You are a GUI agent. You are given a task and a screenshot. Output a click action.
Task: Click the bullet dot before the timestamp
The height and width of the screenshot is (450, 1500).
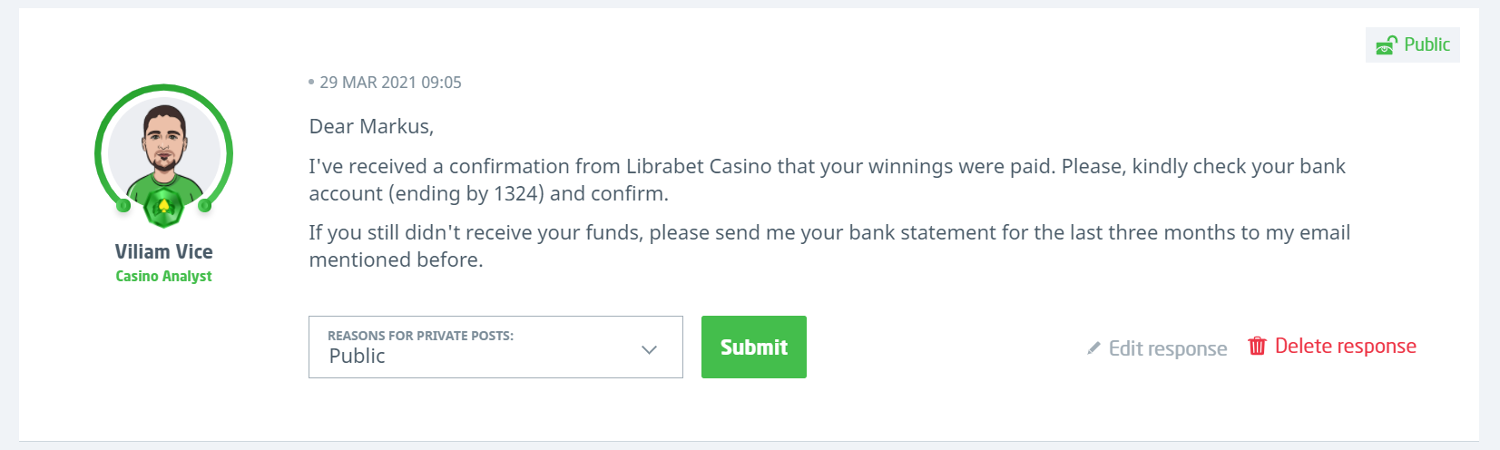[311, 82]
